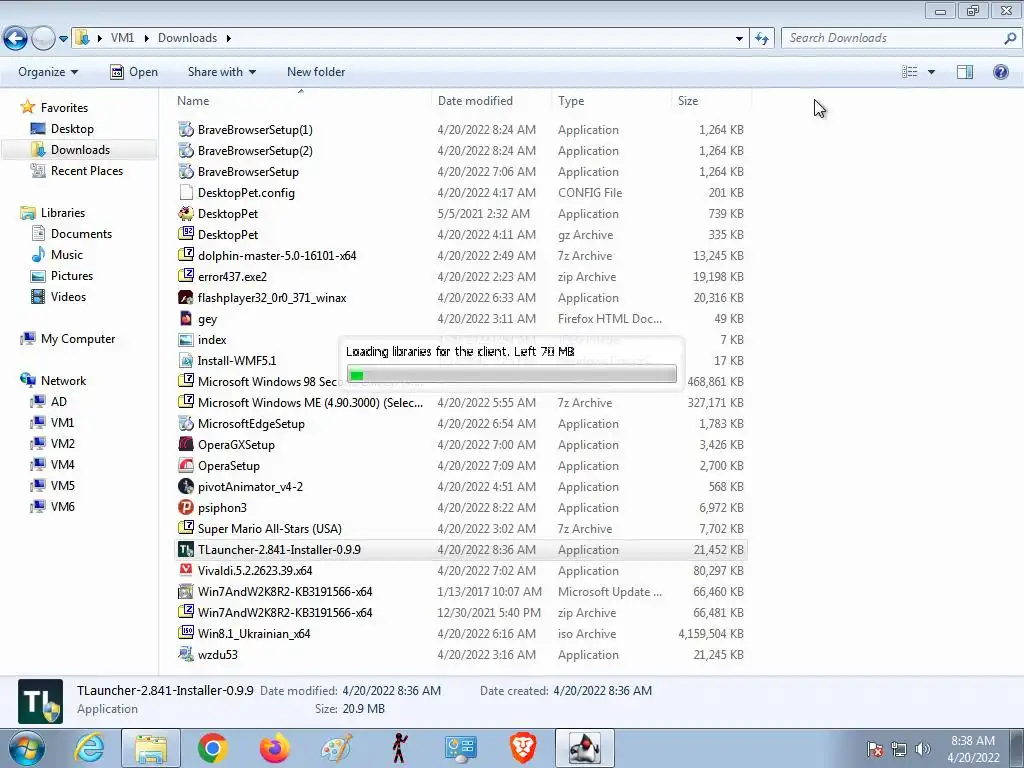Image resolution: width=1024 pixels, height=768 pixels.
Task: Select the AD network computer
Action: 59,402
